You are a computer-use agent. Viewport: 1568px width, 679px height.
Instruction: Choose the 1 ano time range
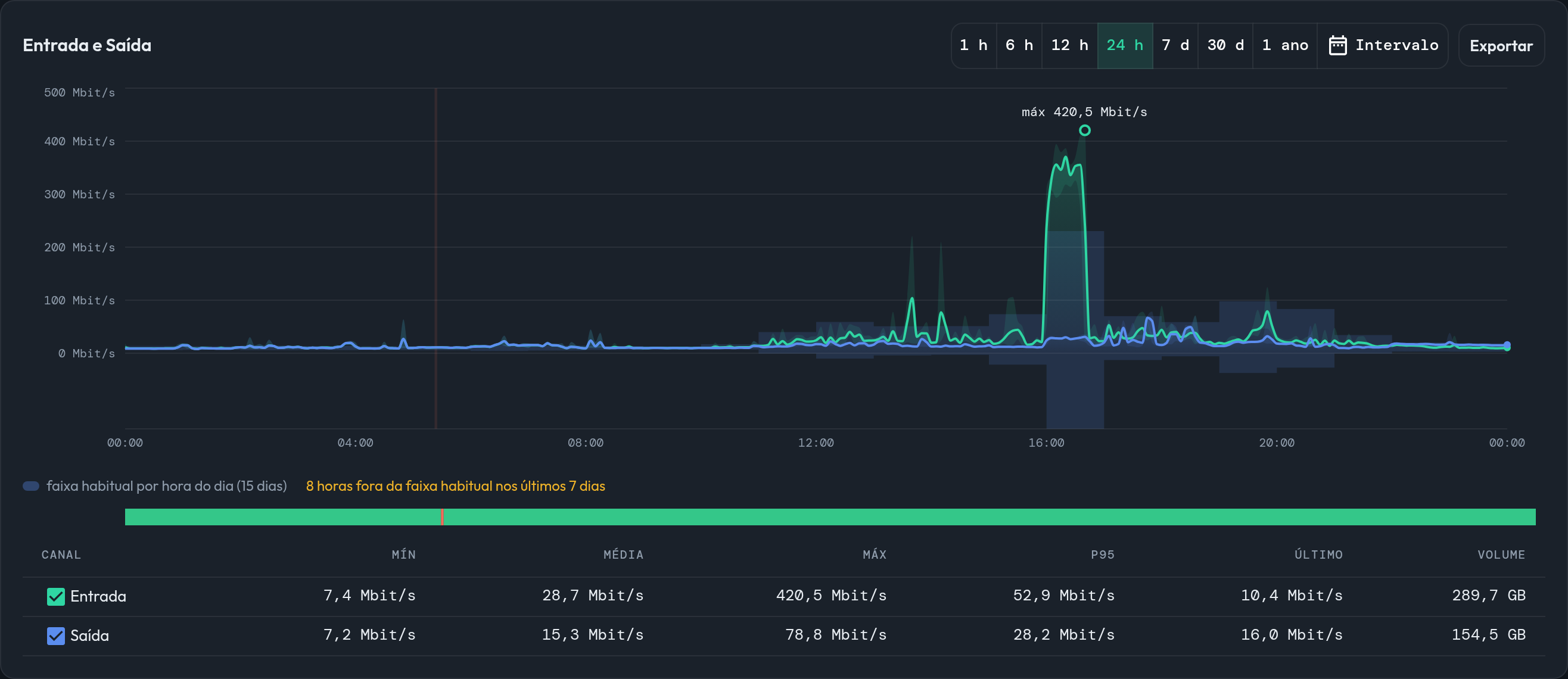[1285, 46]
